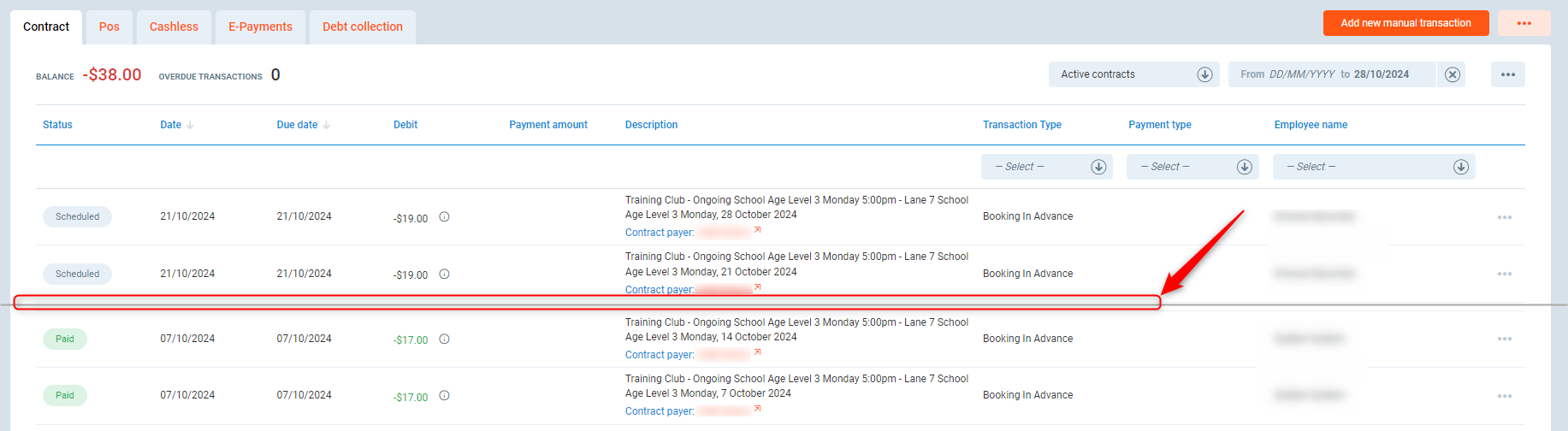
Task: Open row options for 28 October transaction
Action: click(1504, 217)
